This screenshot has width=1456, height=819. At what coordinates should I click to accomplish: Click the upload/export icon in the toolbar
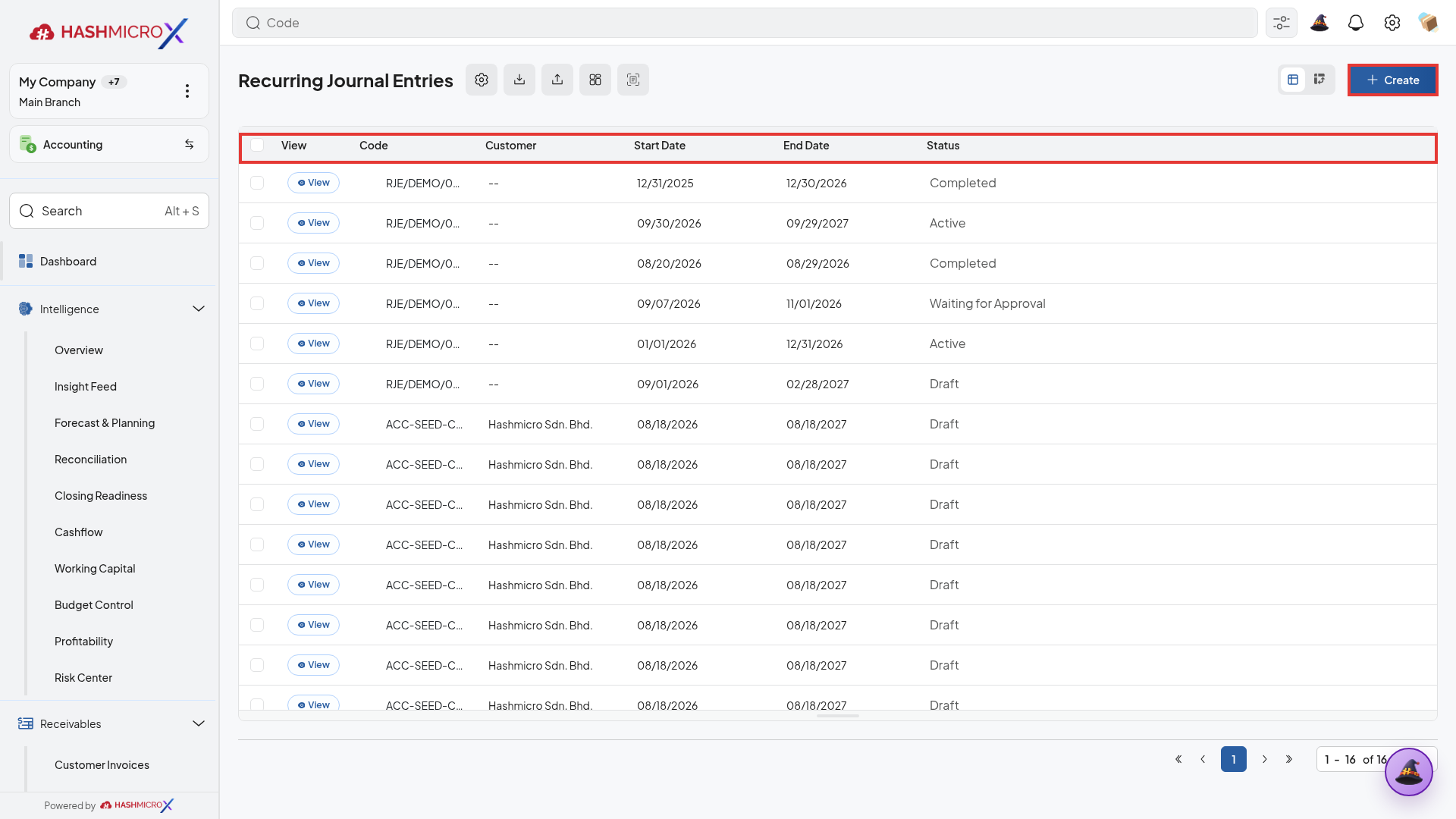click(557, 80)
